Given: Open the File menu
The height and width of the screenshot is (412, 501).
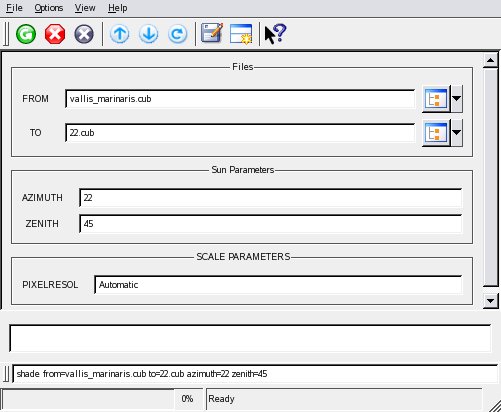Looking at the screenshot, I should click(14, 8).
